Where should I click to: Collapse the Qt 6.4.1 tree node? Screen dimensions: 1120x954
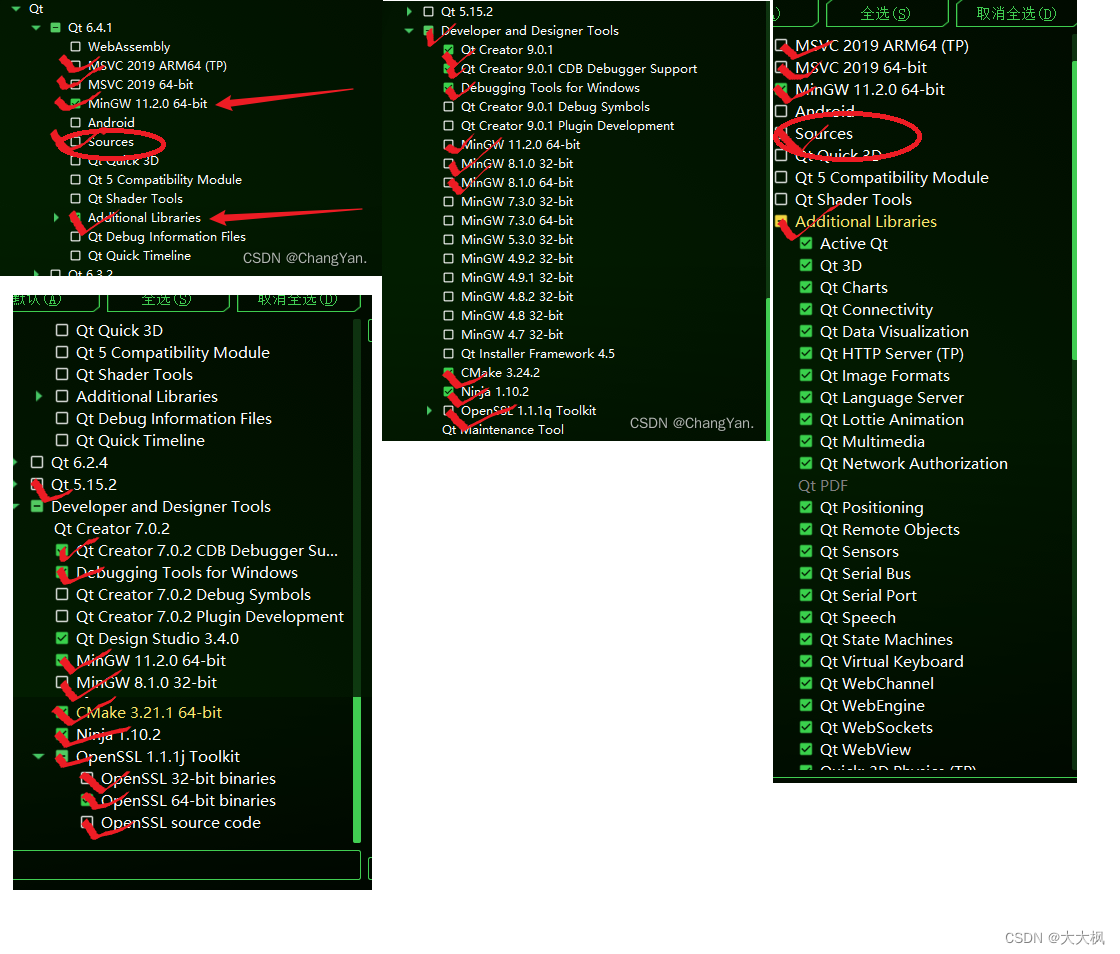36,28
